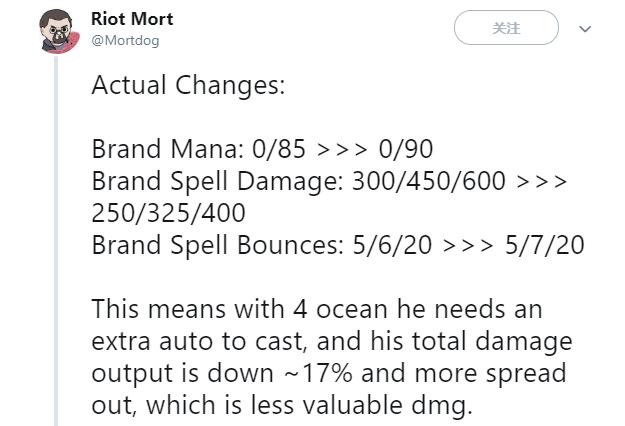Image resolution: width=625 pixels, height=426 pixels.
Task: Click the new bounce values '5/7/20'
Action: [x=544, y=246]
